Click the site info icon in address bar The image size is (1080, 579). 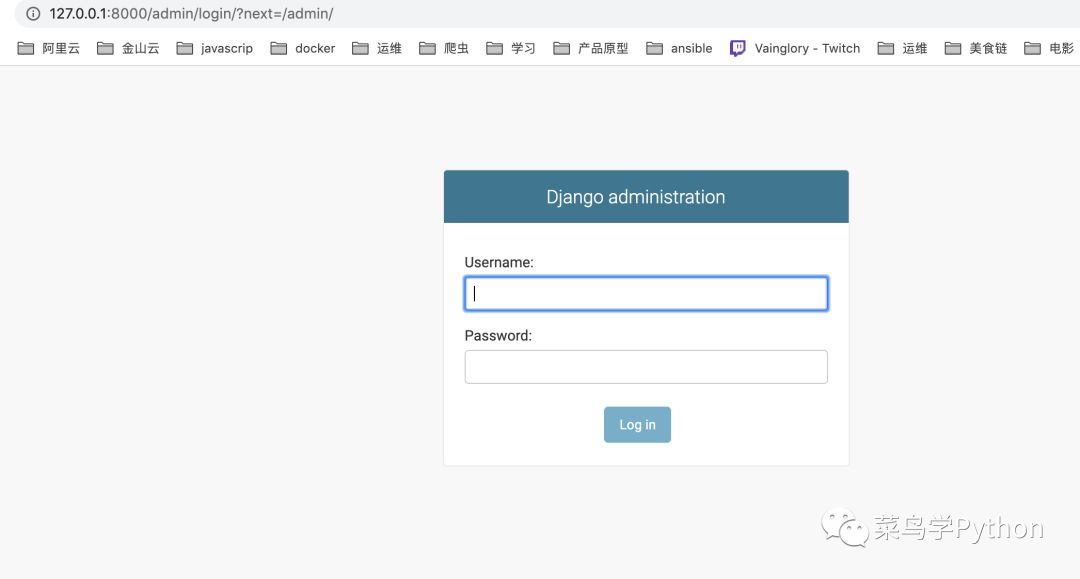(x=33, y=14)
